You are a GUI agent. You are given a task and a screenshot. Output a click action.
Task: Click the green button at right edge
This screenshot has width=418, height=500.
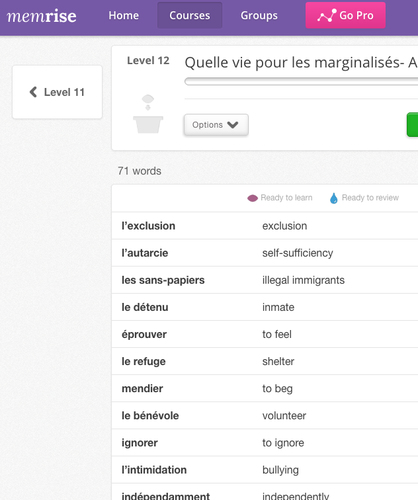tap(412, 125)
